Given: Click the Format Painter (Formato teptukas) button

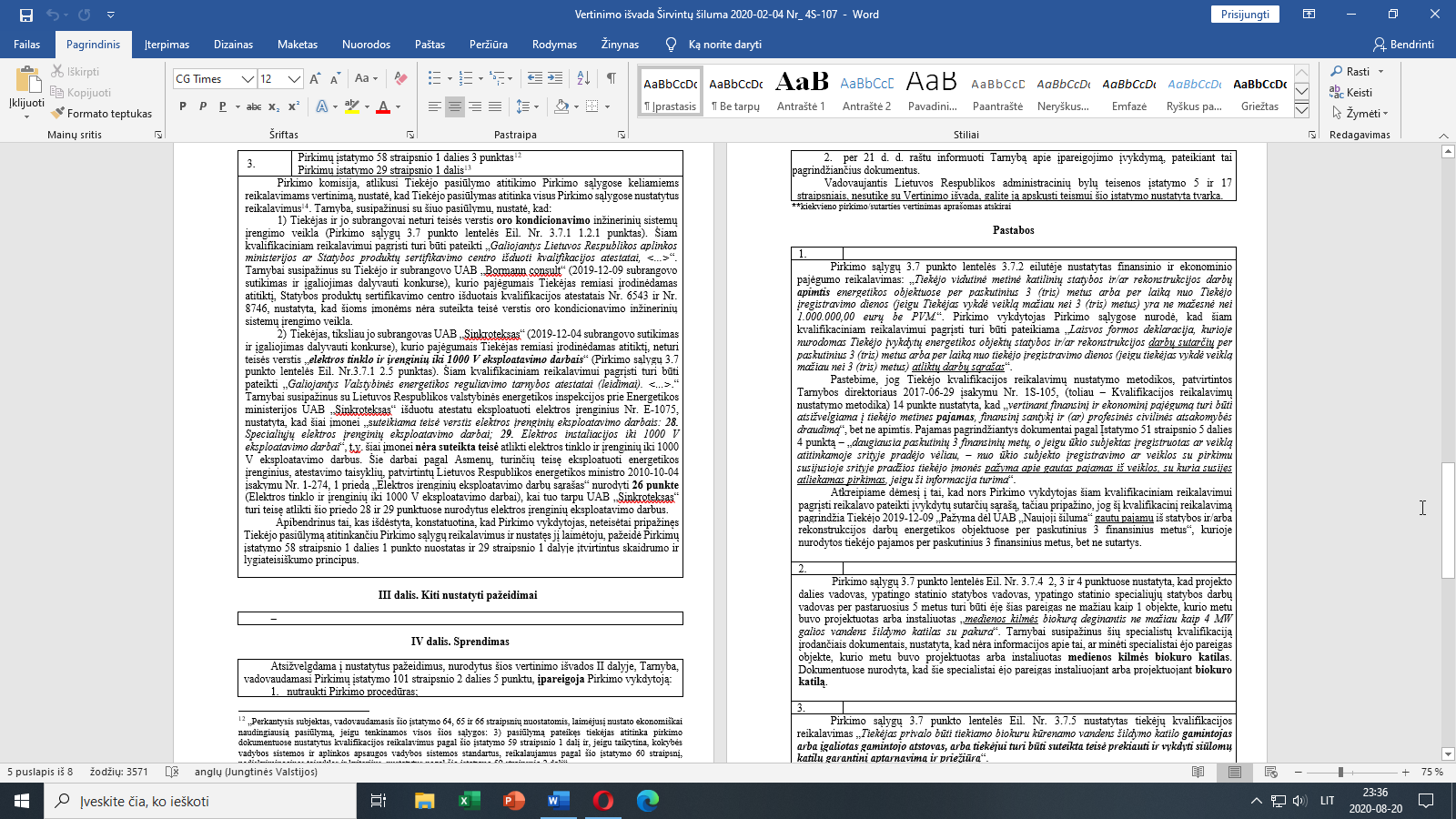Looking at the screenshot, I should point(102,114).
